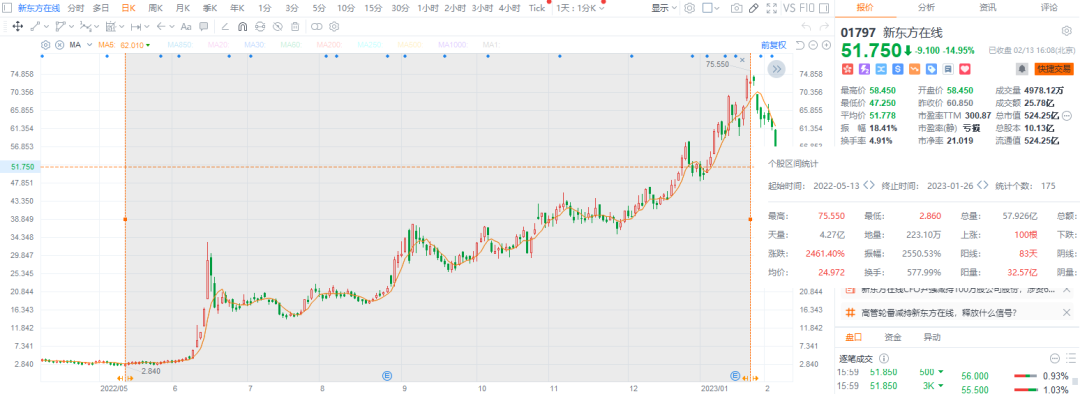The height and width of the screenshot is (394, 1080).
Task: Undo the last drawing action
Action: click(807, 27)
